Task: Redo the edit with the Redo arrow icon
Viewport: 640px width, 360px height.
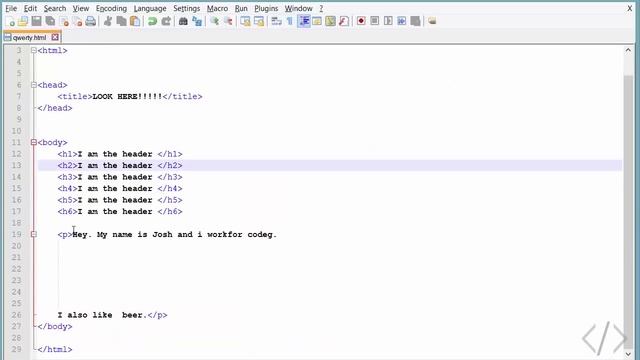Action: coord(166,21)
